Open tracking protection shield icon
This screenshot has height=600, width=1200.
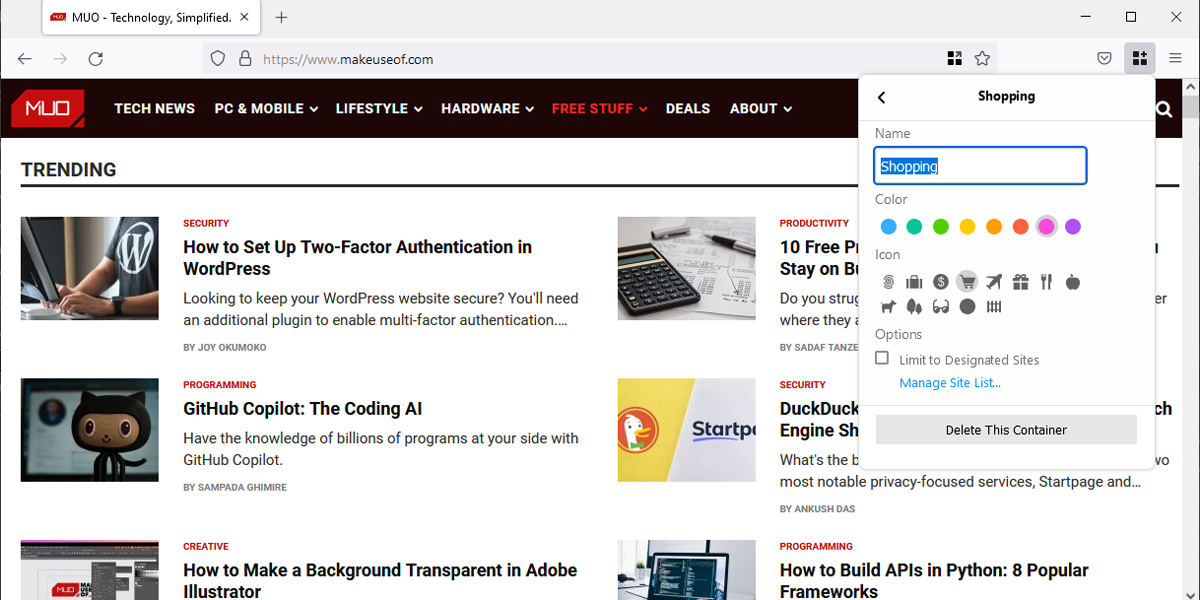pyautogui.click(x=218, y=59)
